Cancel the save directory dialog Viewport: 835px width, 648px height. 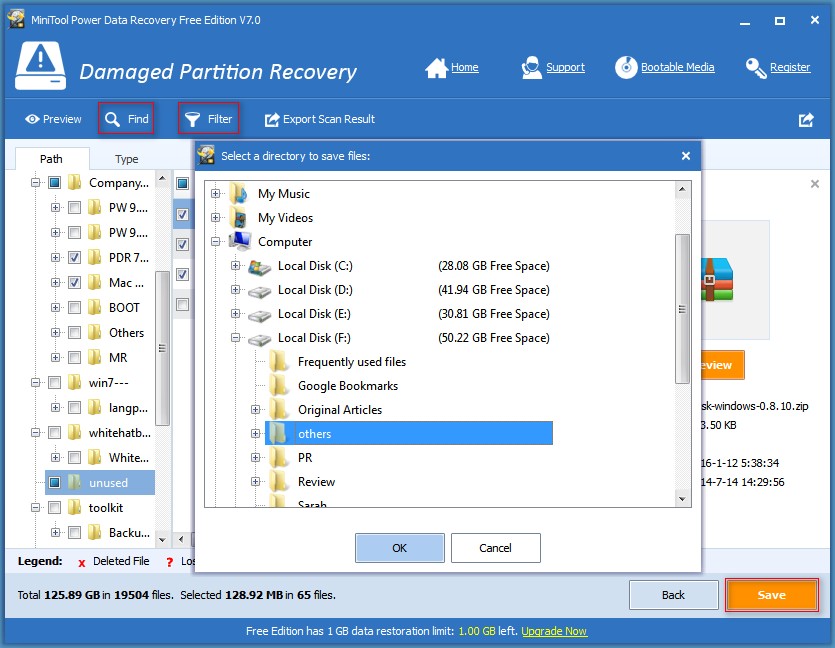coord(495,548)
